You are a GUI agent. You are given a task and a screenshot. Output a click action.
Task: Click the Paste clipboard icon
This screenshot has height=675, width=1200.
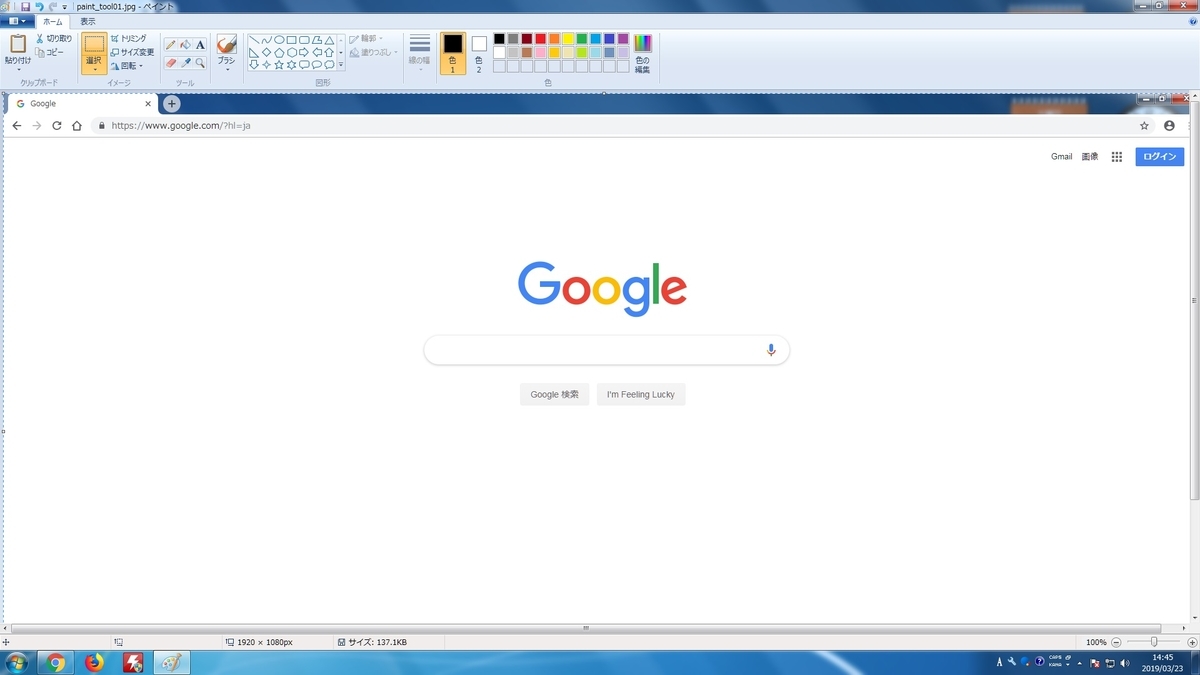[x=18, y=43]
